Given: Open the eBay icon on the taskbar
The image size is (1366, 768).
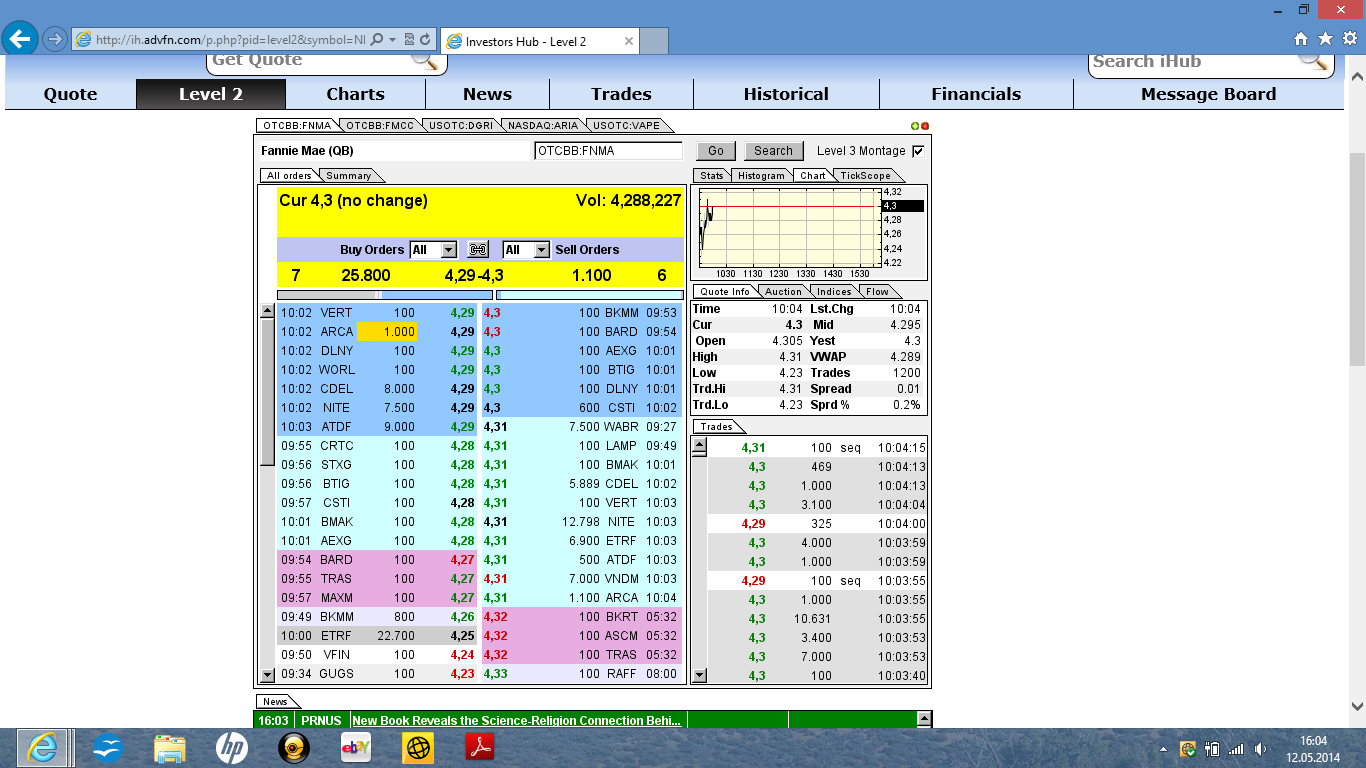Looking at the screenshot, I should point(357,747).
